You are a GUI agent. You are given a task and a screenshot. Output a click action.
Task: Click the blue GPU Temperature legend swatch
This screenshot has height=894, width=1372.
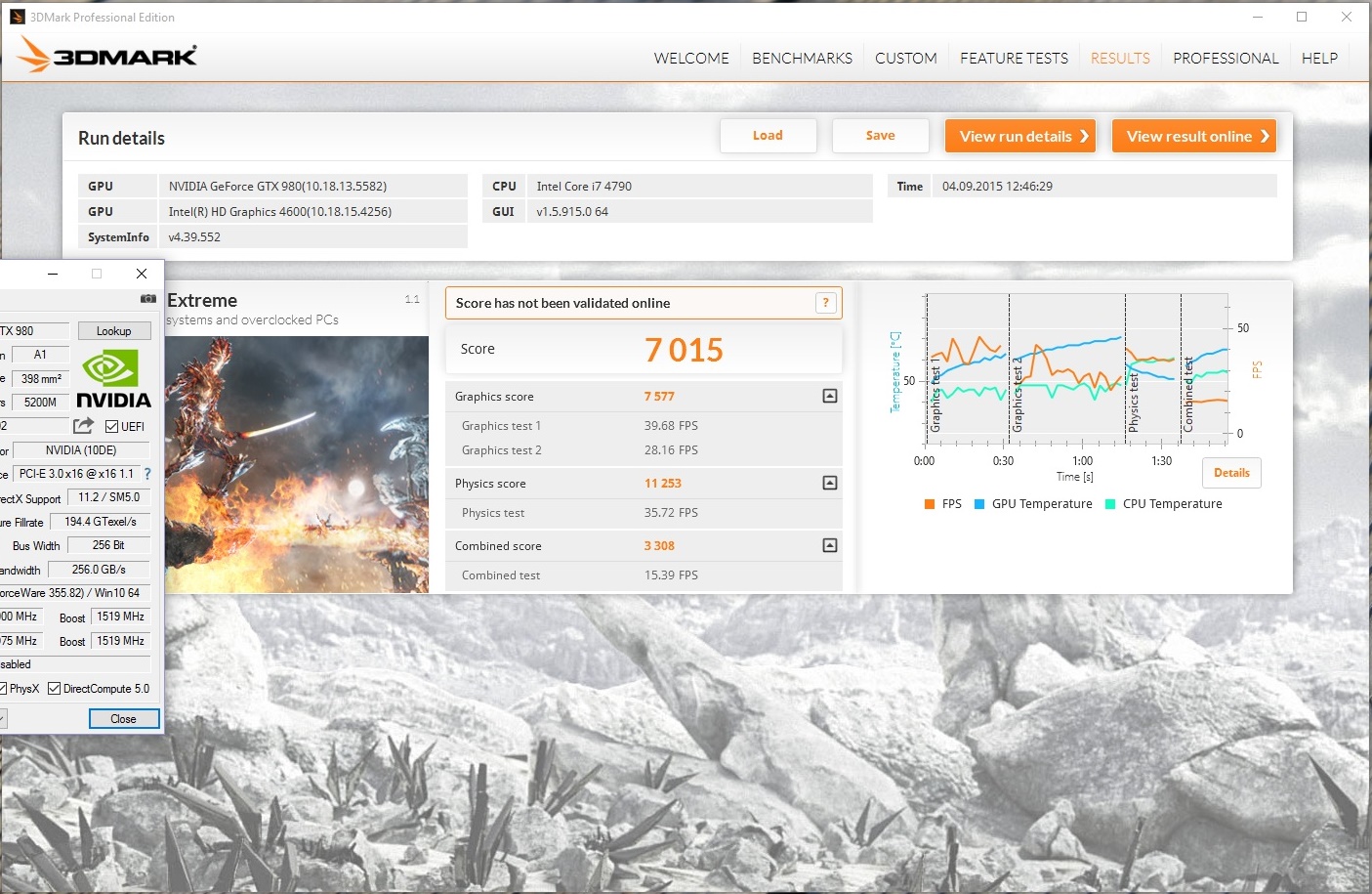point(979,504)
